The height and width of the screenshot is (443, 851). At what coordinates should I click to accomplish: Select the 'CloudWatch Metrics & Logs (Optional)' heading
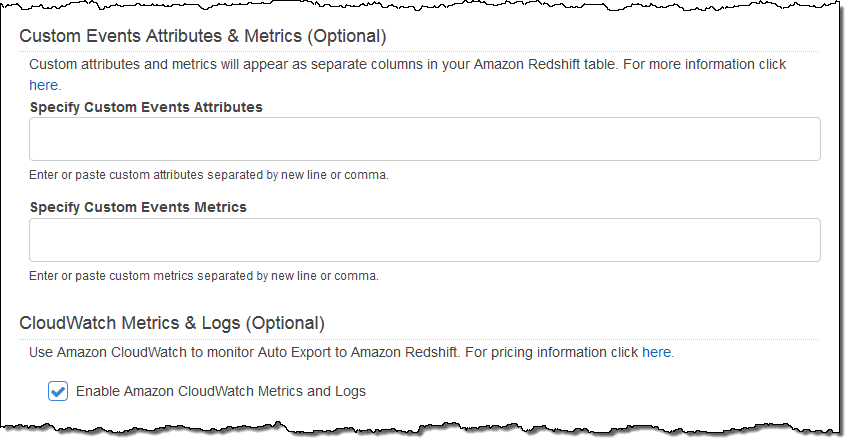tap(172, 323)
